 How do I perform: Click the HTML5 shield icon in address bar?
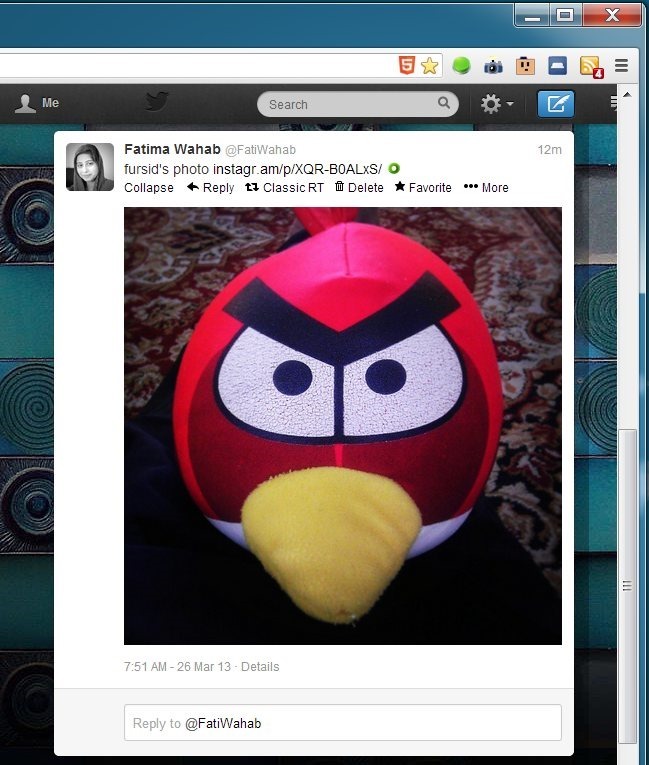click(x=406, y=65)
